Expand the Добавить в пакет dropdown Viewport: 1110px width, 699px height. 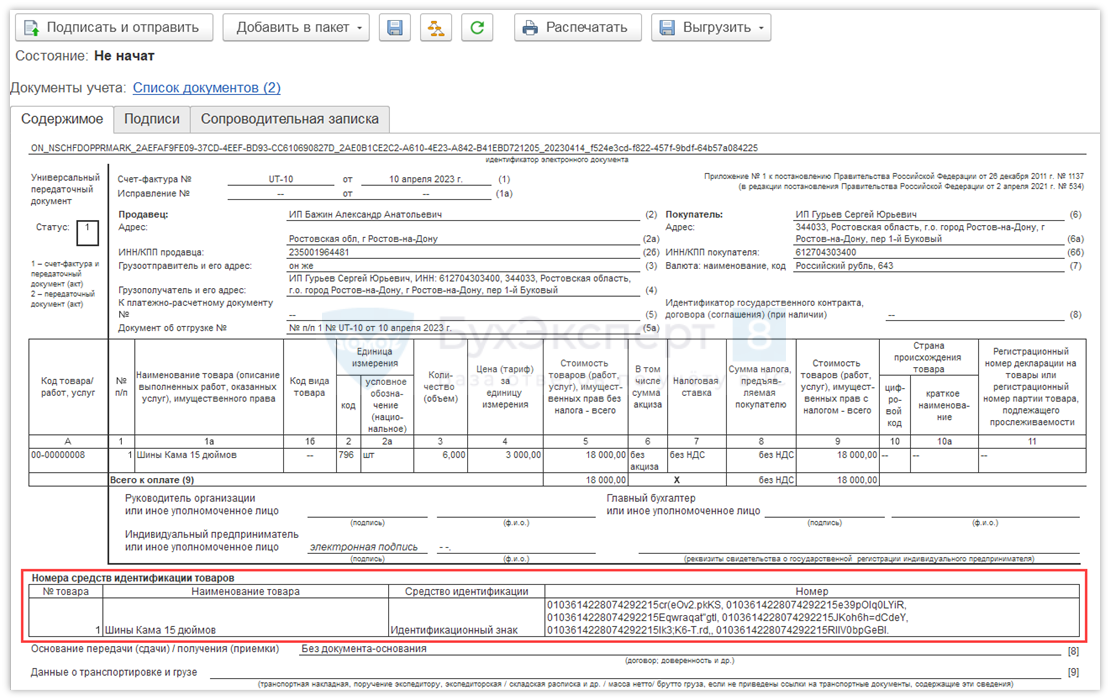point(296,27)
